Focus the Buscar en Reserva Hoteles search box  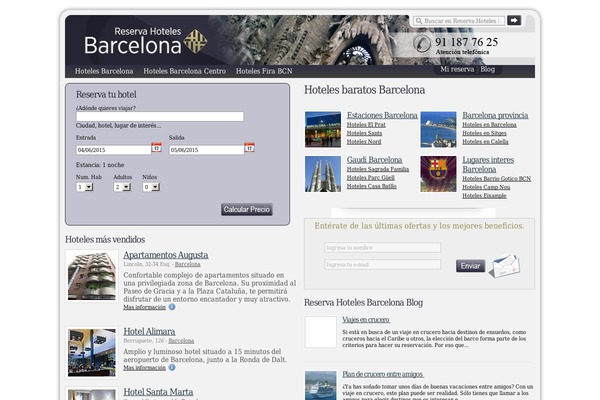click(x=459, y=21)
